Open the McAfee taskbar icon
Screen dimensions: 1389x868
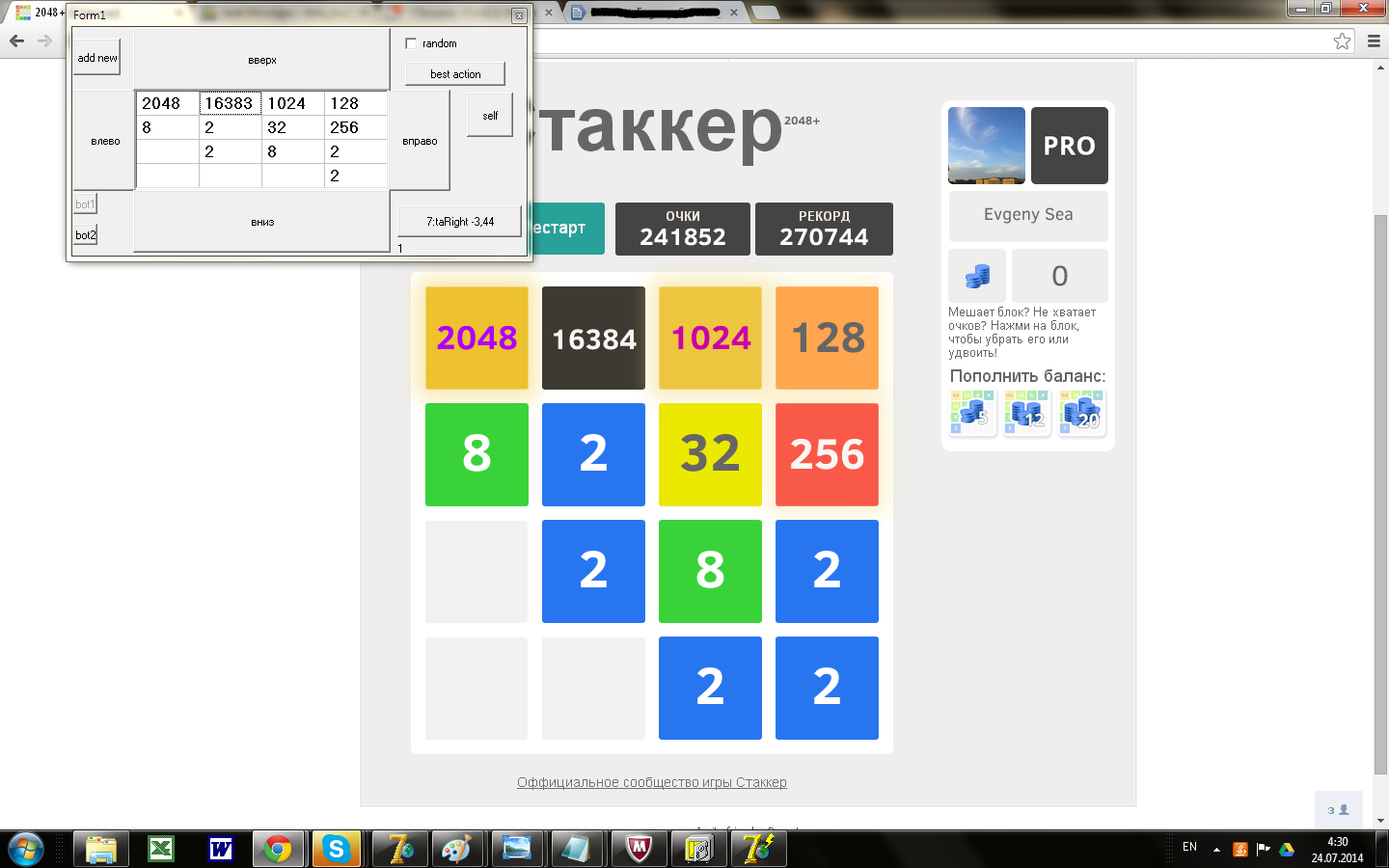point(638,849)
